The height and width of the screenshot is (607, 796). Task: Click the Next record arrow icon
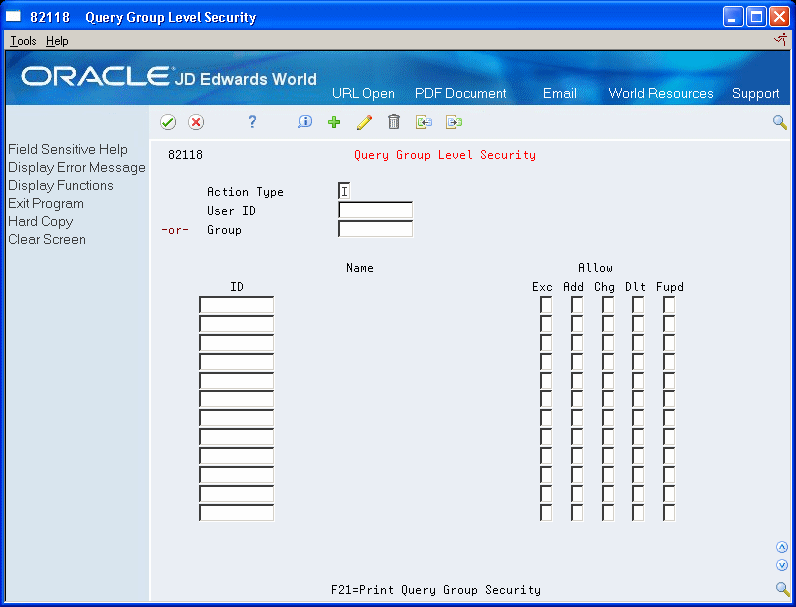point(454,122)
